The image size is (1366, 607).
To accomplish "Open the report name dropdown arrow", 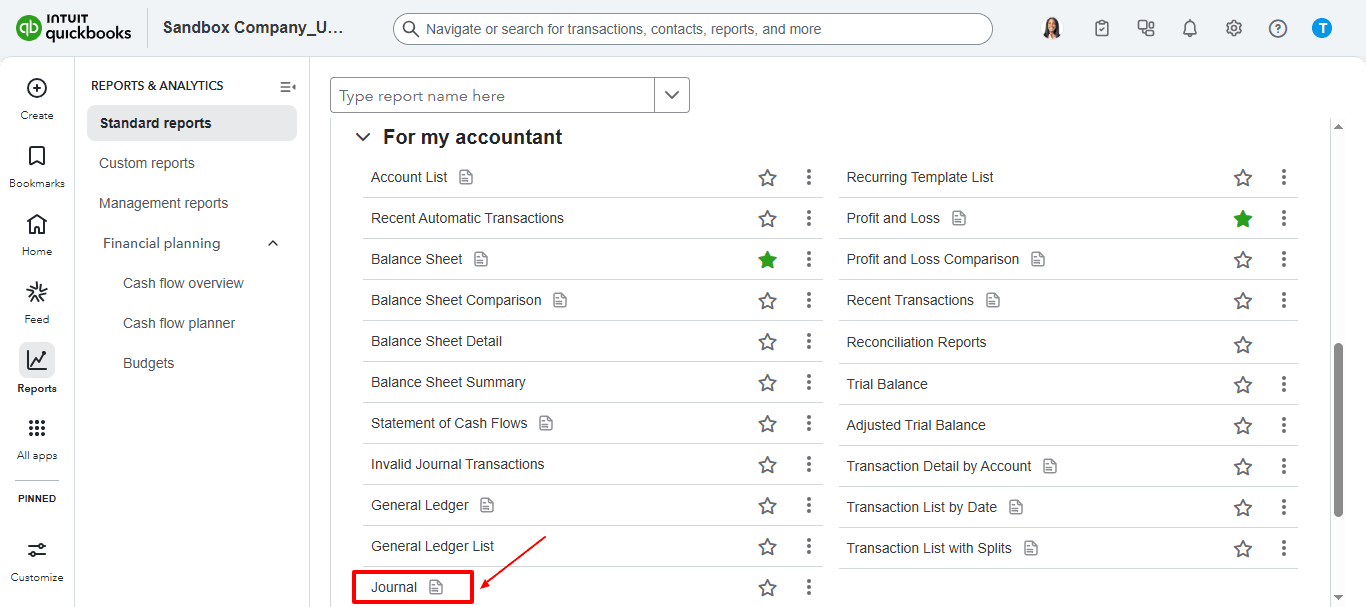I will click(672, 96).
